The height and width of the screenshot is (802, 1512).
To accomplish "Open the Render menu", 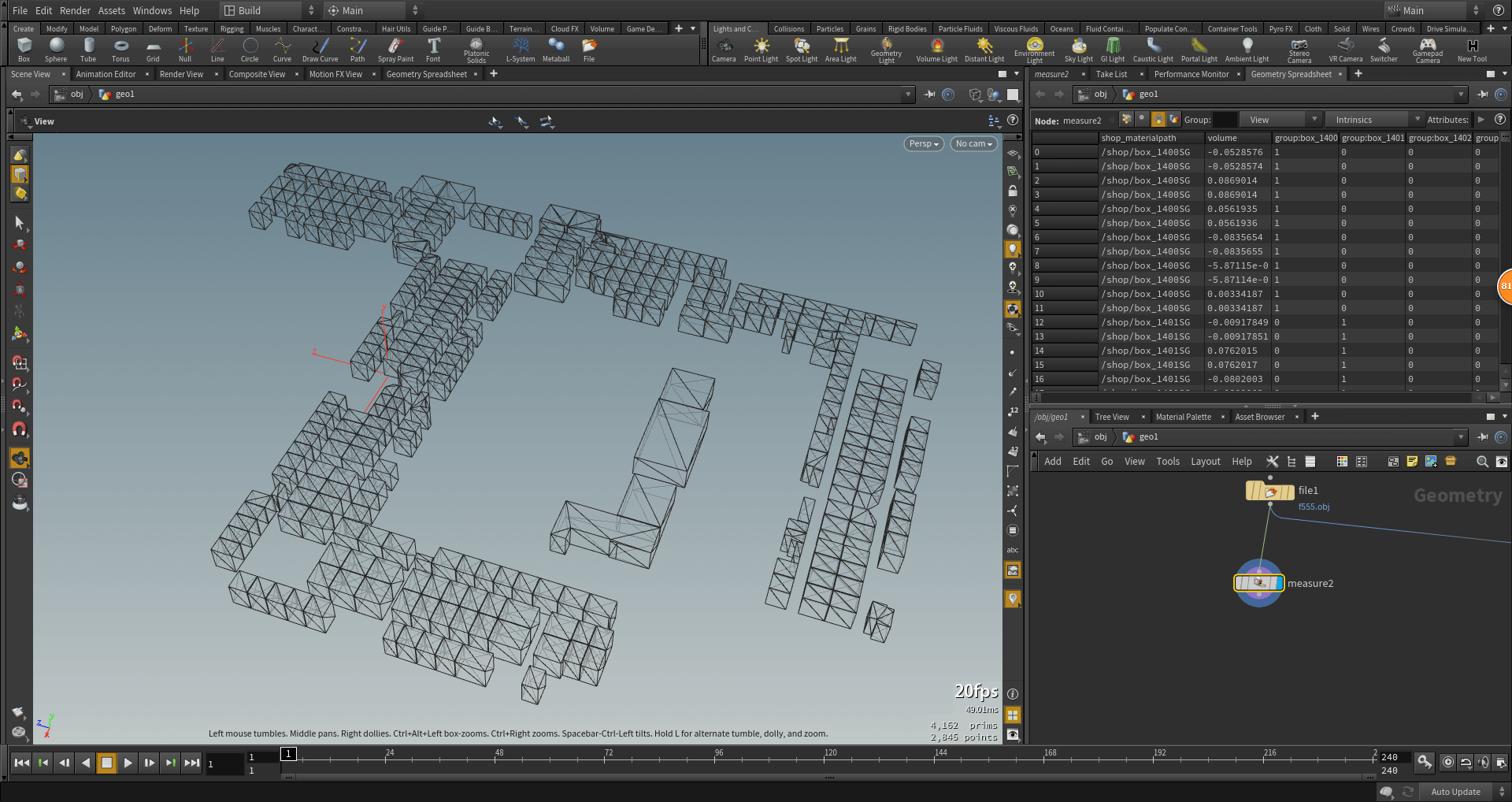I will pyautogui.click(x=75, y=10).
